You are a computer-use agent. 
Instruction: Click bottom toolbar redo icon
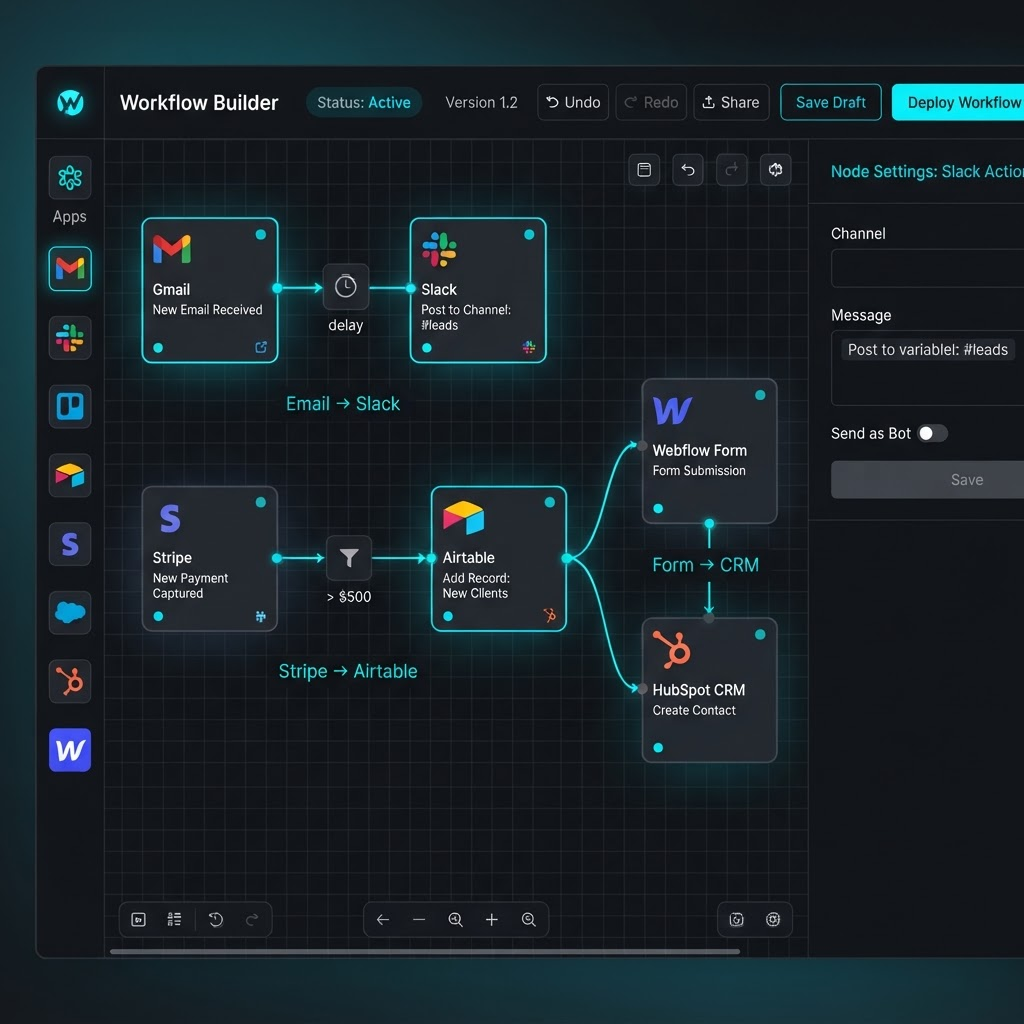click(x=251, y=920)
